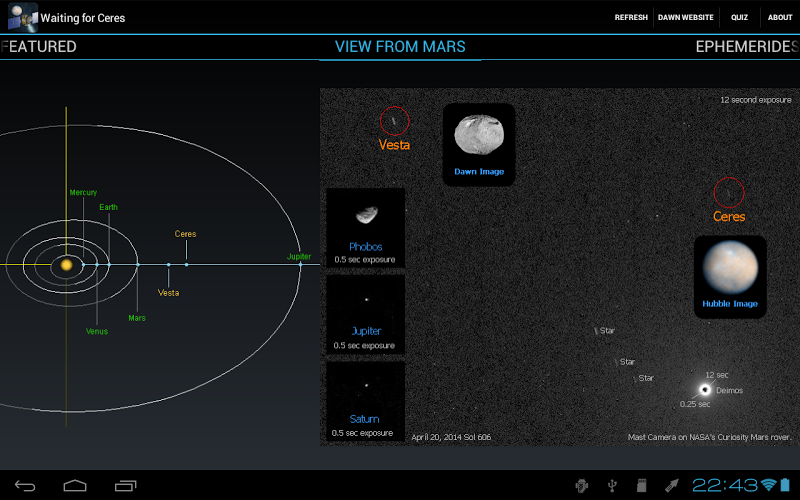Switch to the FEATURED tab
This screenshot has width=800, height=500.
(x=38, y=46)
